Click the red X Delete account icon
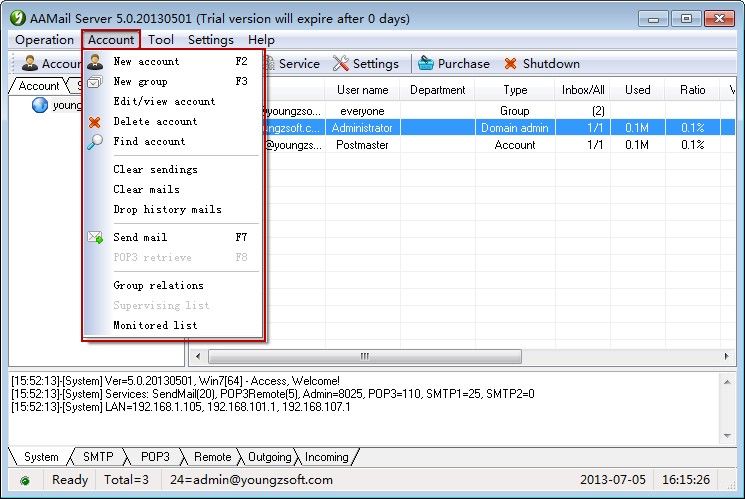Viewport: 745px width, 499px height. (x=95, y=122)
